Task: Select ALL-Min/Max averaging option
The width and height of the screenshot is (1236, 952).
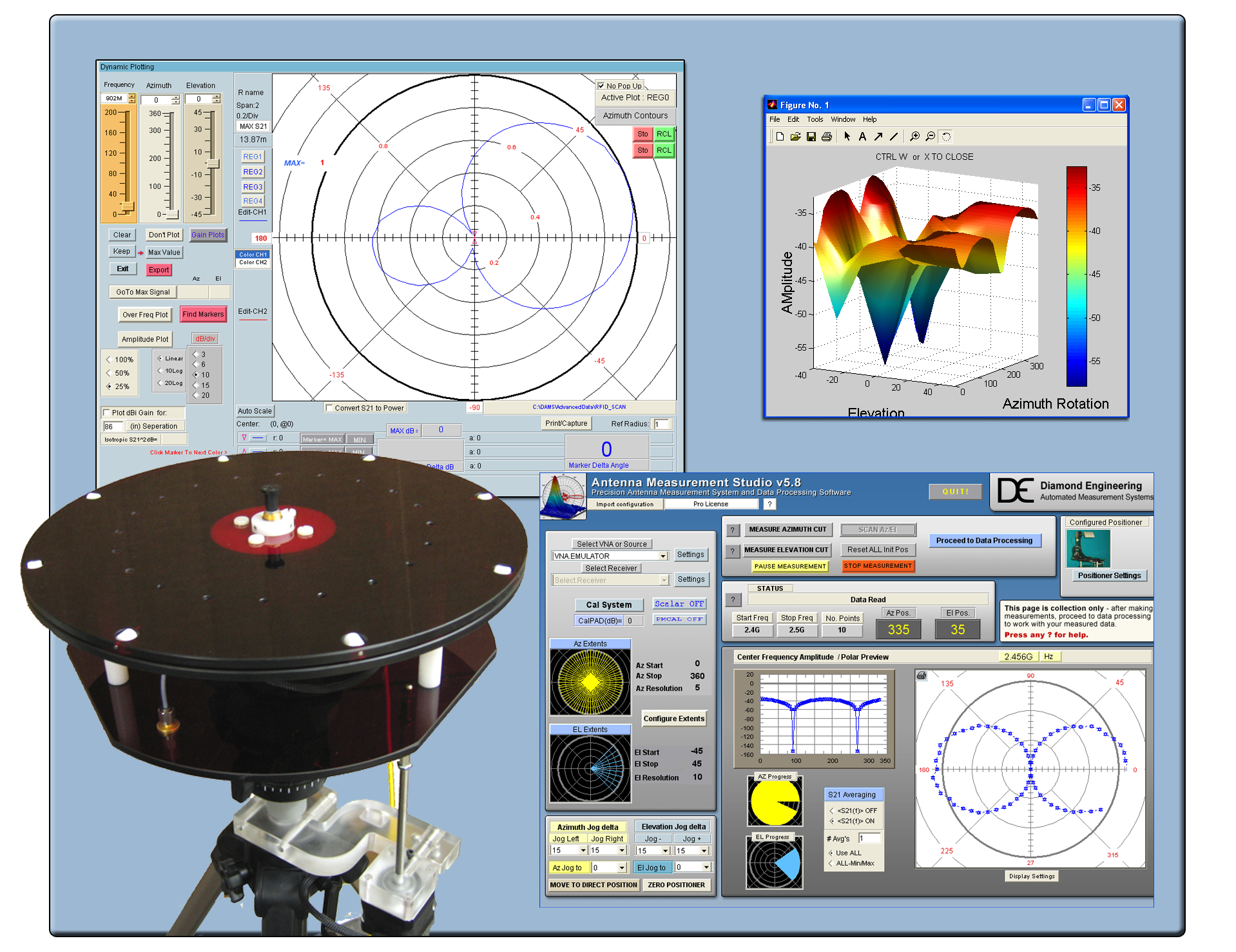Action: (830, 863)
